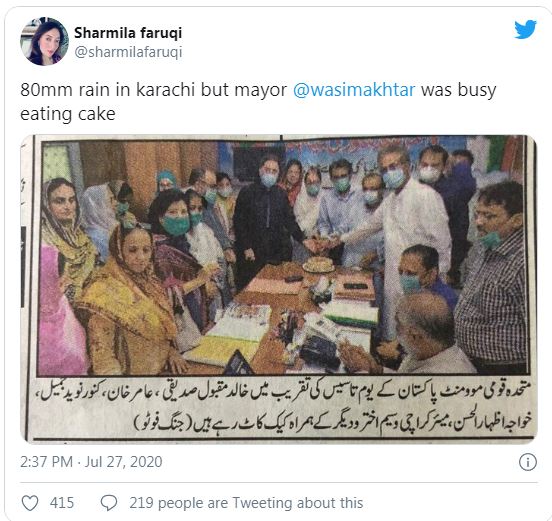Like the tweet with the heart icon
Viewport: 552px width, 521px height.
[30, 503]
